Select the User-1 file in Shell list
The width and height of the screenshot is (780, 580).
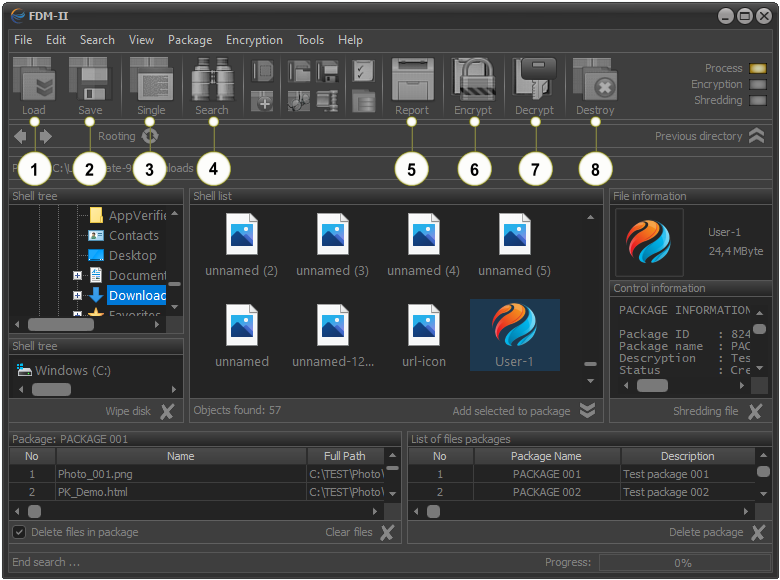point(514,335)
